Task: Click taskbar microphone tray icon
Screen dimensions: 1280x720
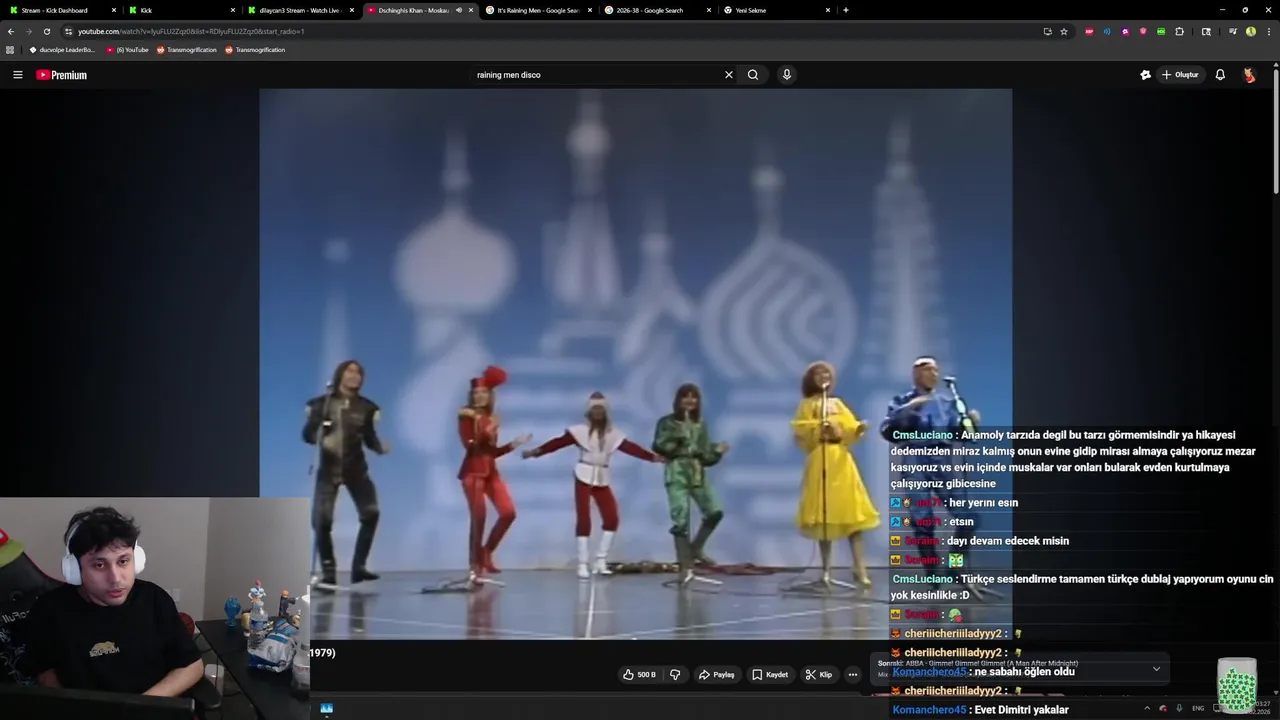Action: (1179, 708)
